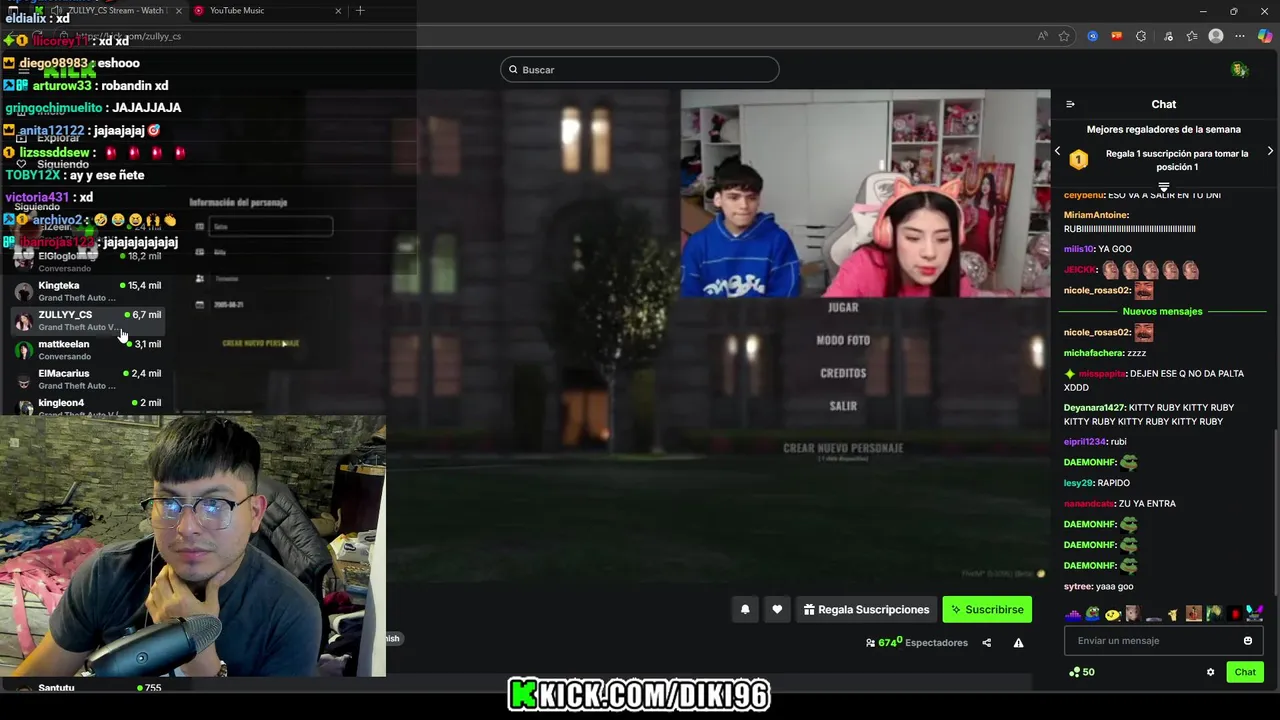Image resolution: width=1280 pixels, height=720 pixels.
Task: Click the 674 Espectadores viewer count
Action: [x=917, y=643]
